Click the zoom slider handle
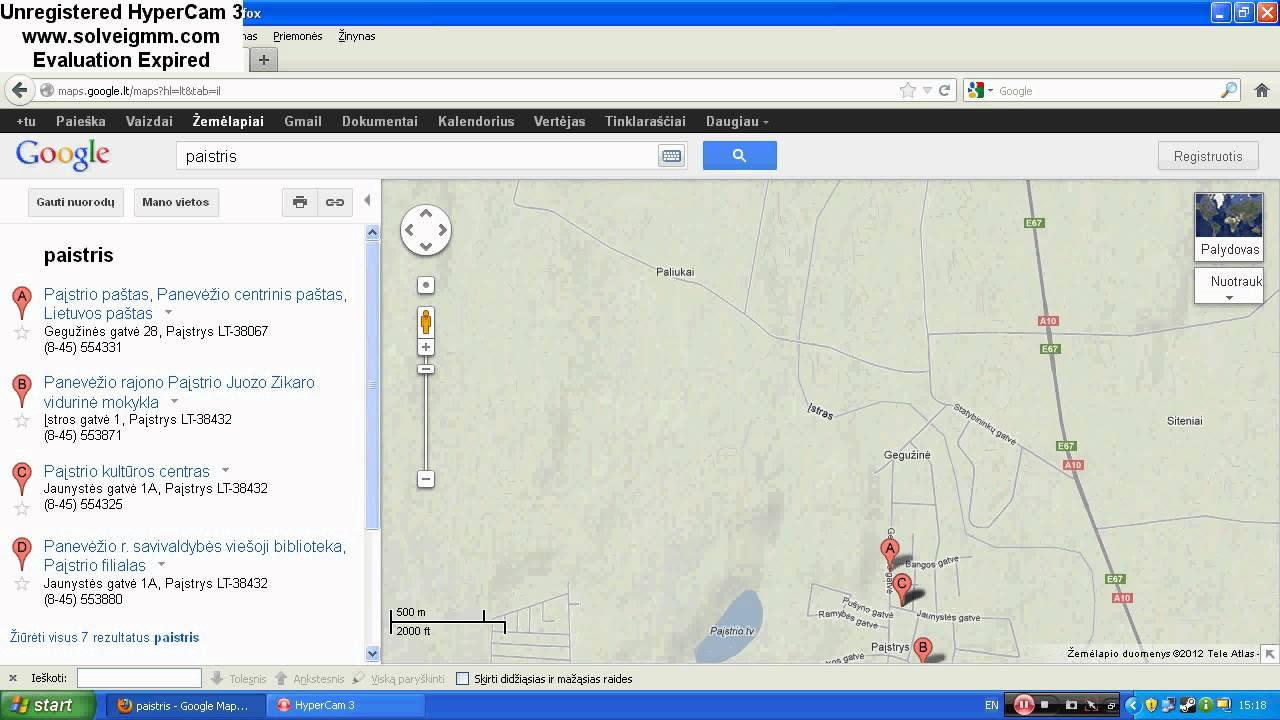This screenshot has width=1280, height=720. (426, 369)
